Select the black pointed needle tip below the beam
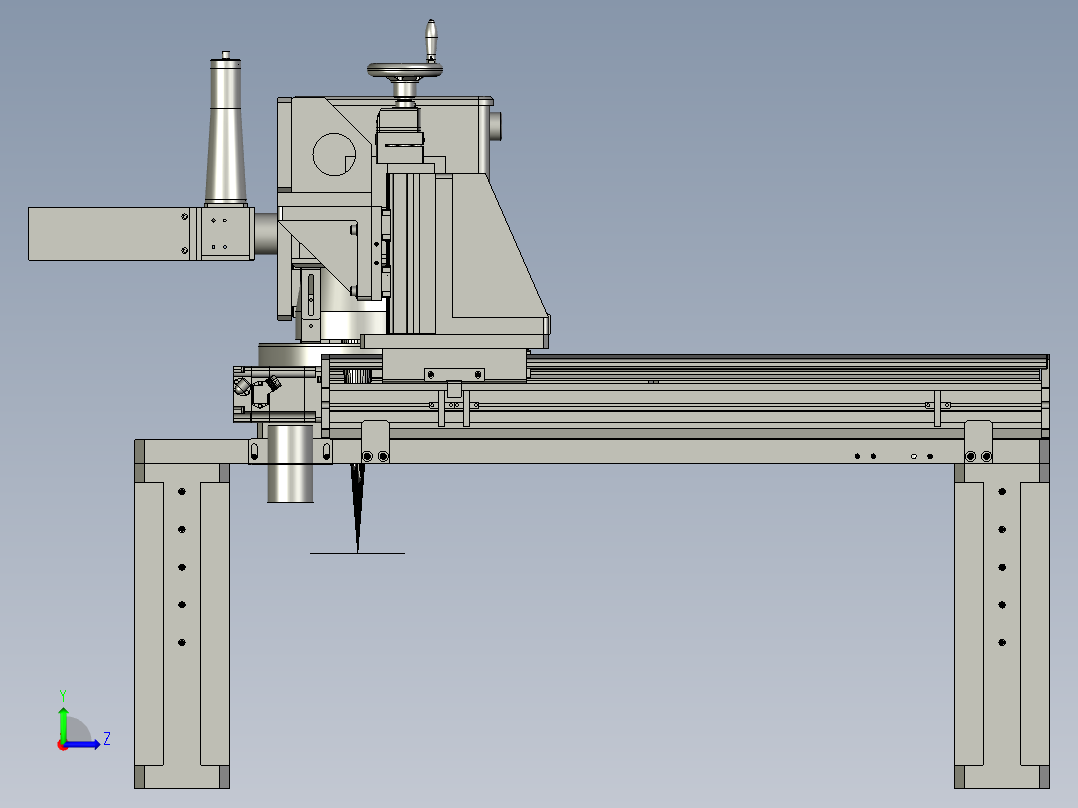 358,507
